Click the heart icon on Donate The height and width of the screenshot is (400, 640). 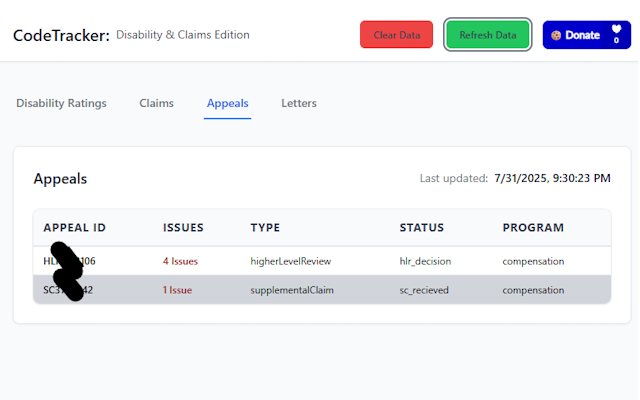coord(616,29)
